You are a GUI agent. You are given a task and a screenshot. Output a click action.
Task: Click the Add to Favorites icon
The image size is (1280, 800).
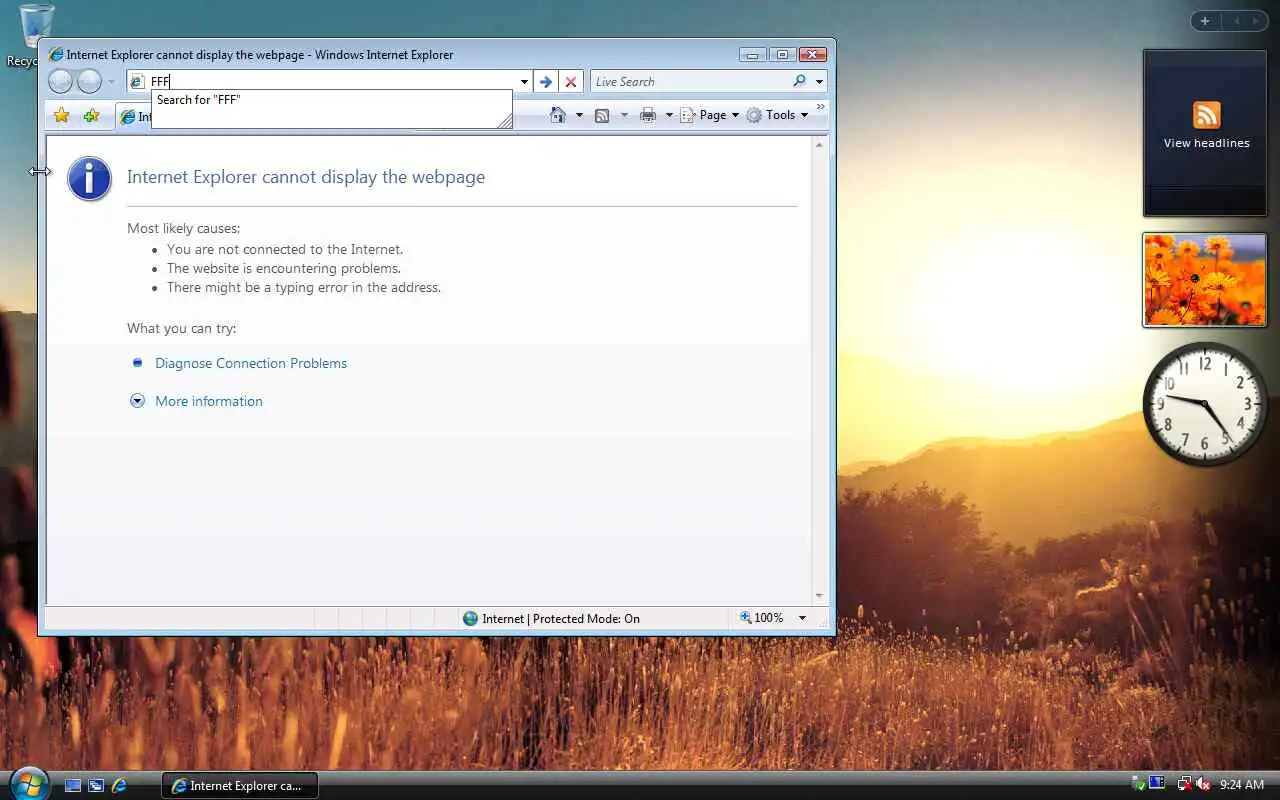91,115
